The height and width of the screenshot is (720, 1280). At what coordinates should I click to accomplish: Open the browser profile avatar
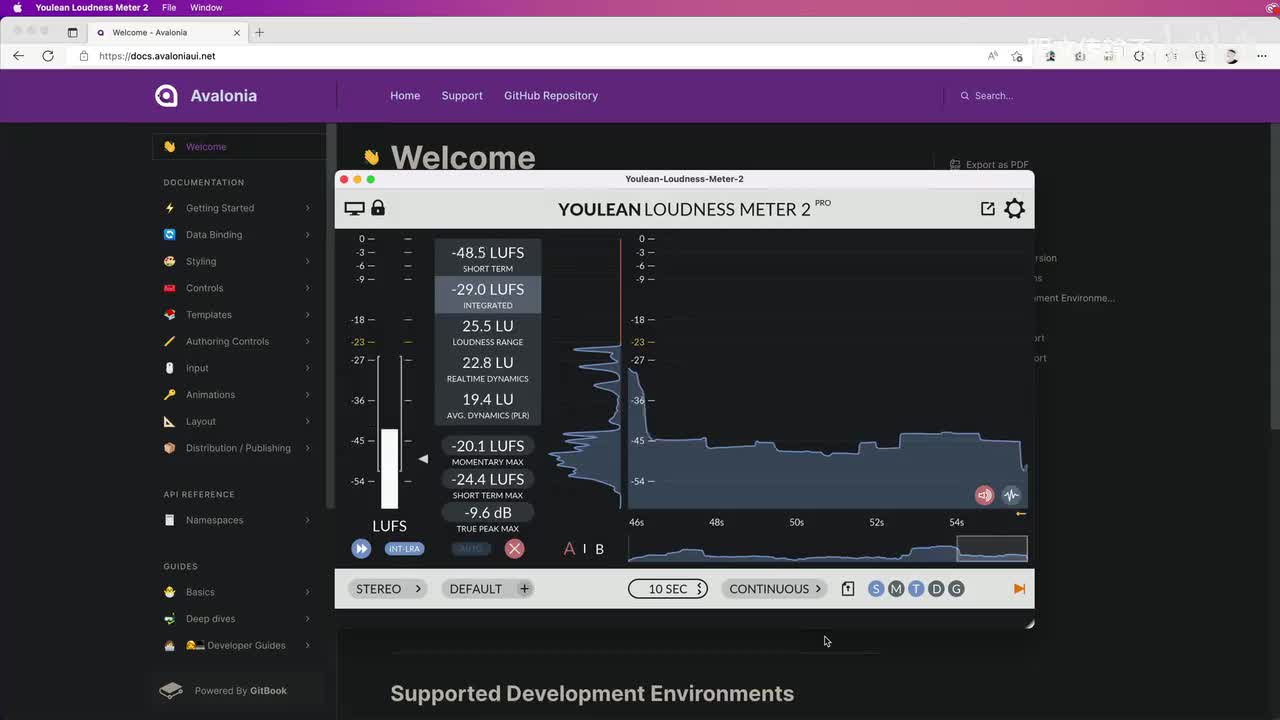tap(1231, 56)
